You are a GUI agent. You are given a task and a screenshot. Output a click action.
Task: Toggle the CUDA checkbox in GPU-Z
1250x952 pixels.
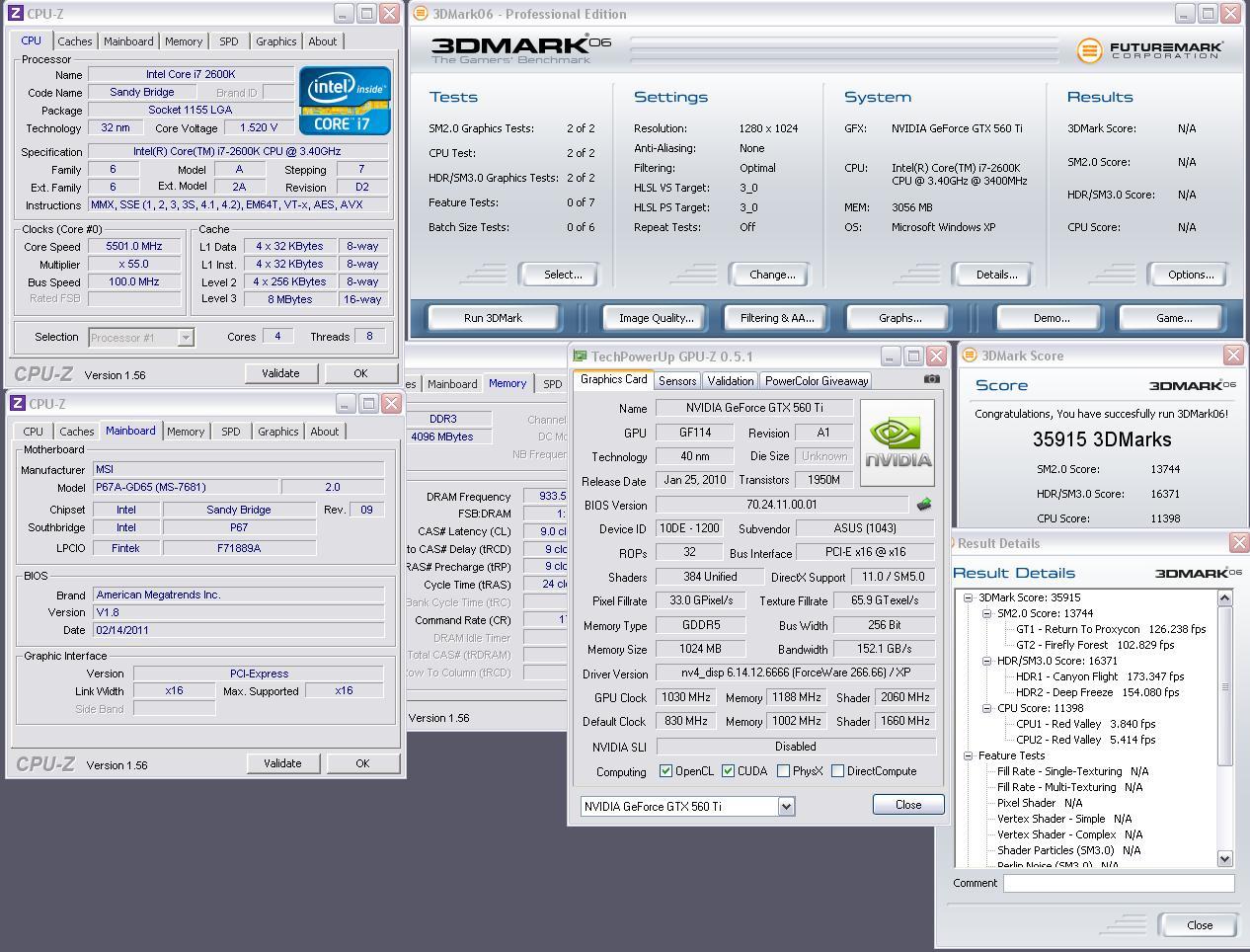pyautogui.click(x=728, y=771)
